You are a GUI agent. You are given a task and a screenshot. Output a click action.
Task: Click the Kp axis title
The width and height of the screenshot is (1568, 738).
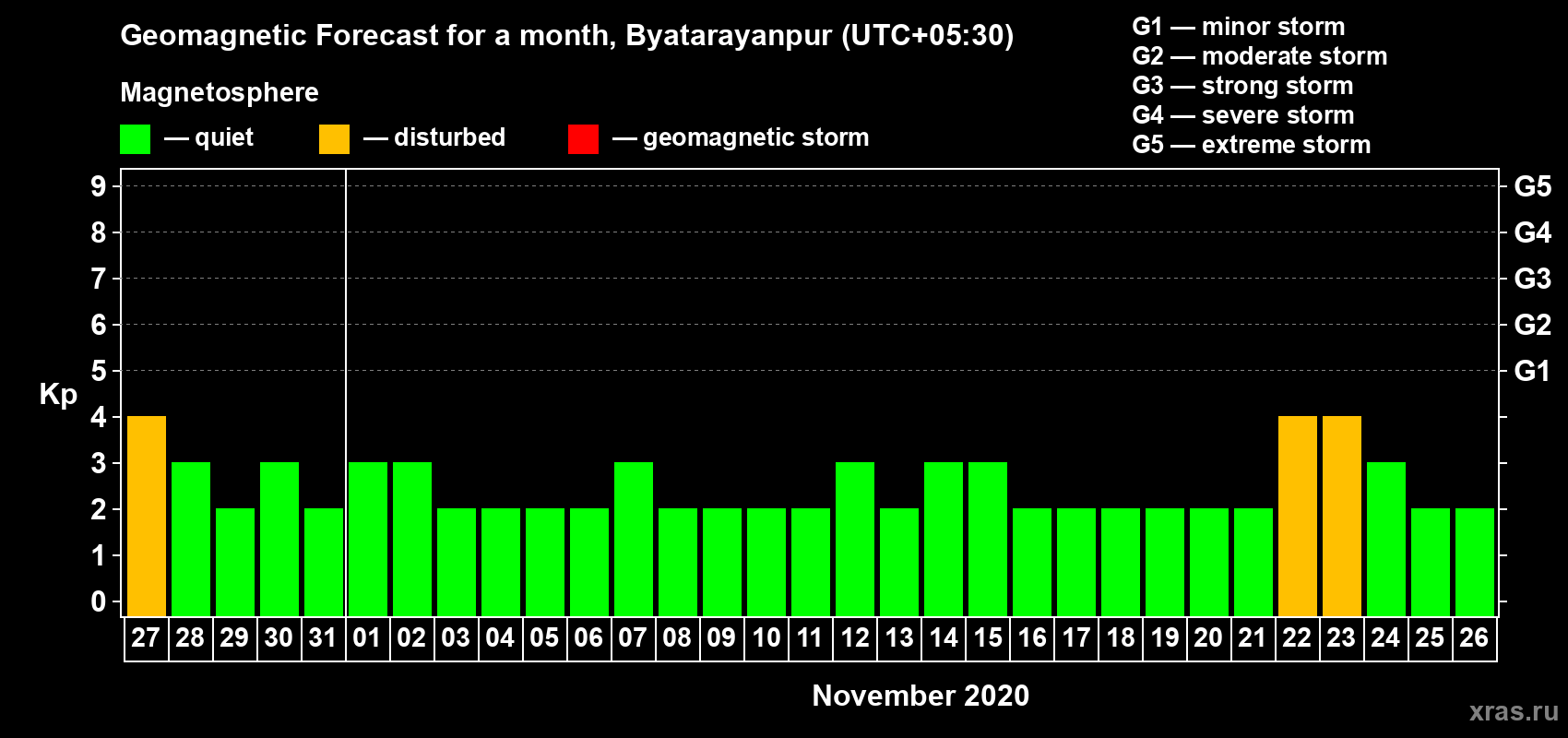58,395
